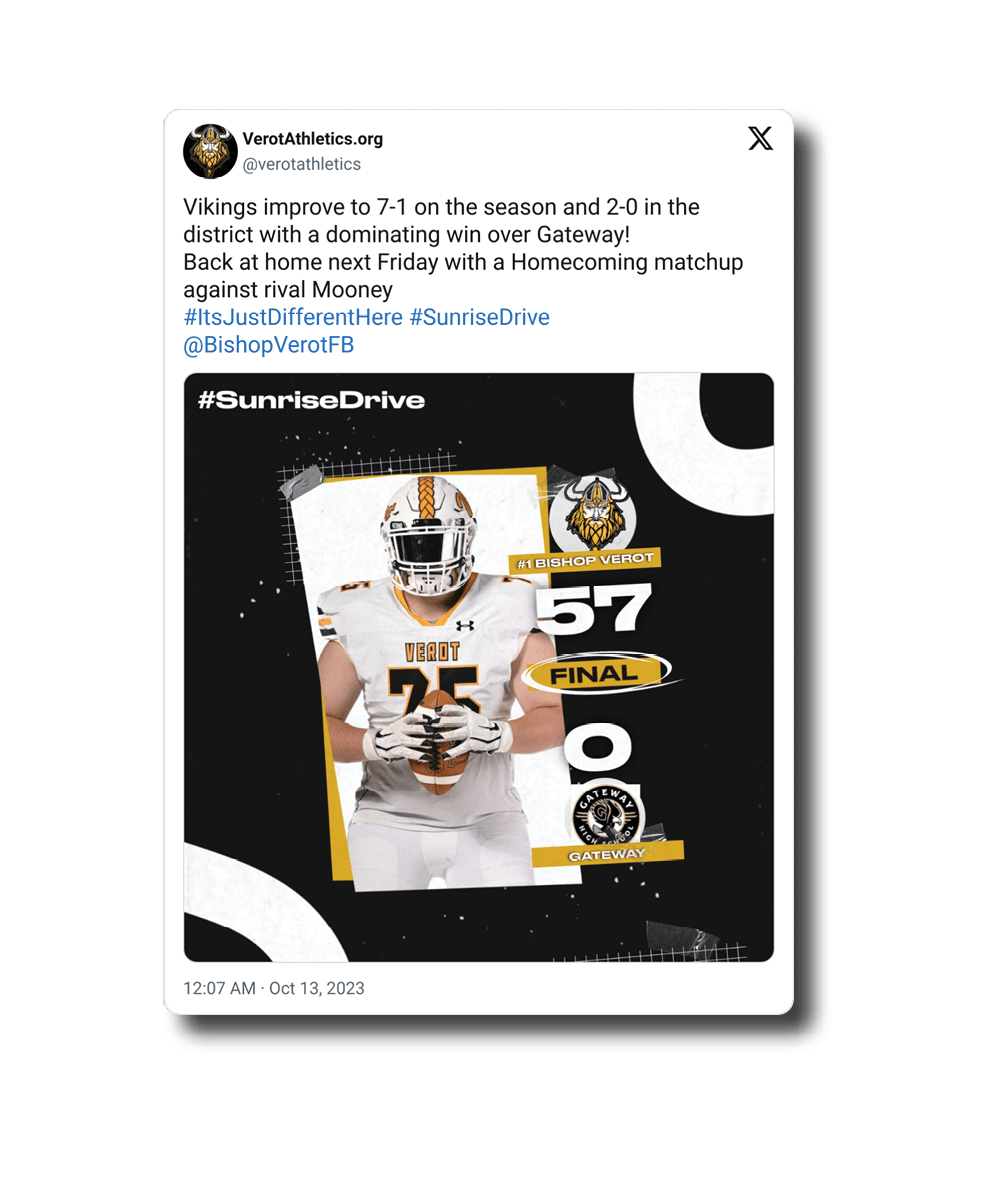Click the 57 score number
The width and height of the screenshot is (996, 1177).
coord(594,609)
